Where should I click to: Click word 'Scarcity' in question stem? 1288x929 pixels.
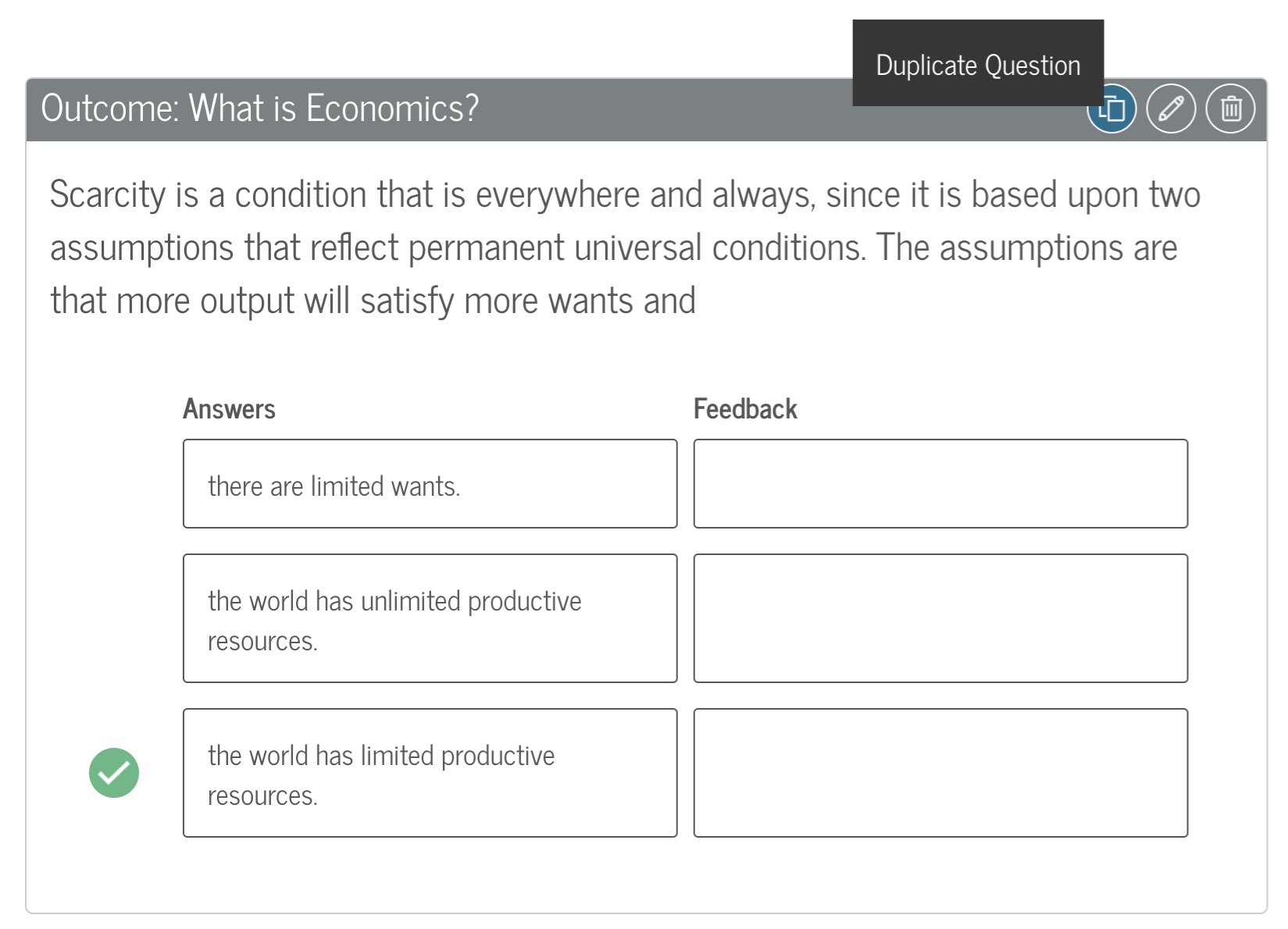pos(108,195)
